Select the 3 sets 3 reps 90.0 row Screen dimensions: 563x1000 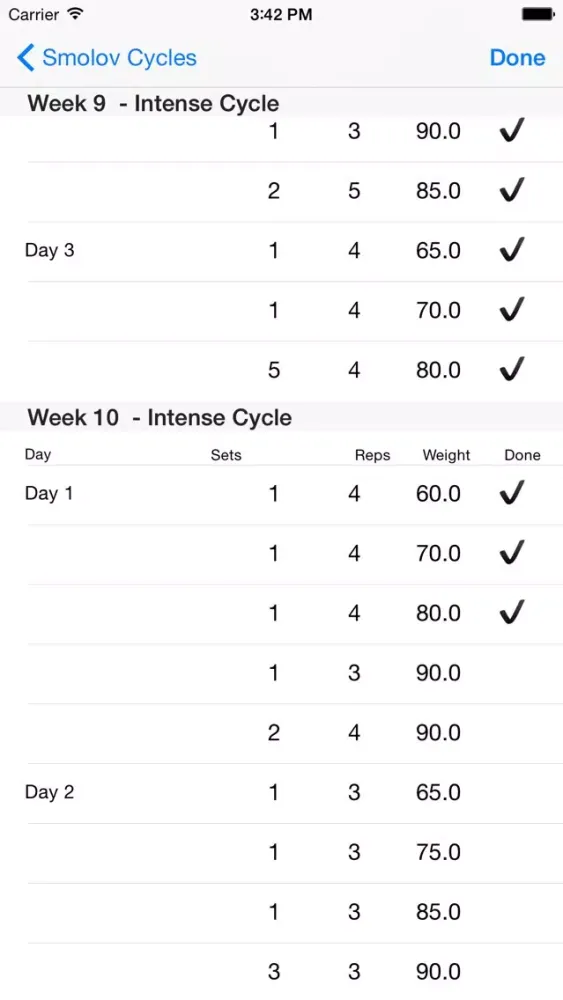(x=281, y=971)
